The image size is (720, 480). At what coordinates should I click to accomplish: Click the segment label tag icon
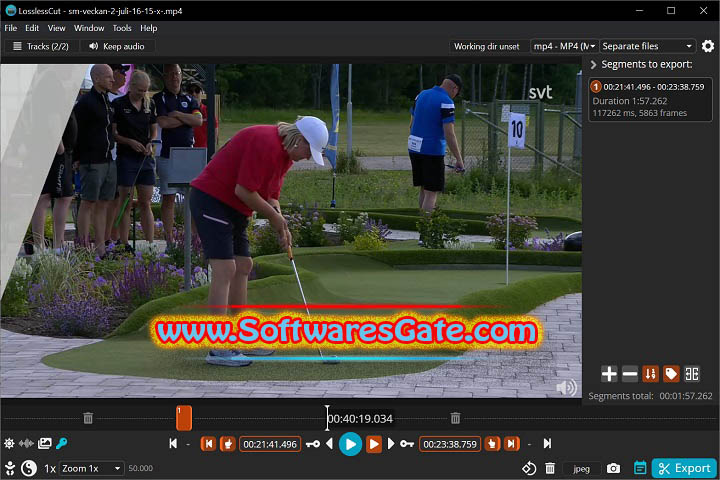click(x=671, y=374)
